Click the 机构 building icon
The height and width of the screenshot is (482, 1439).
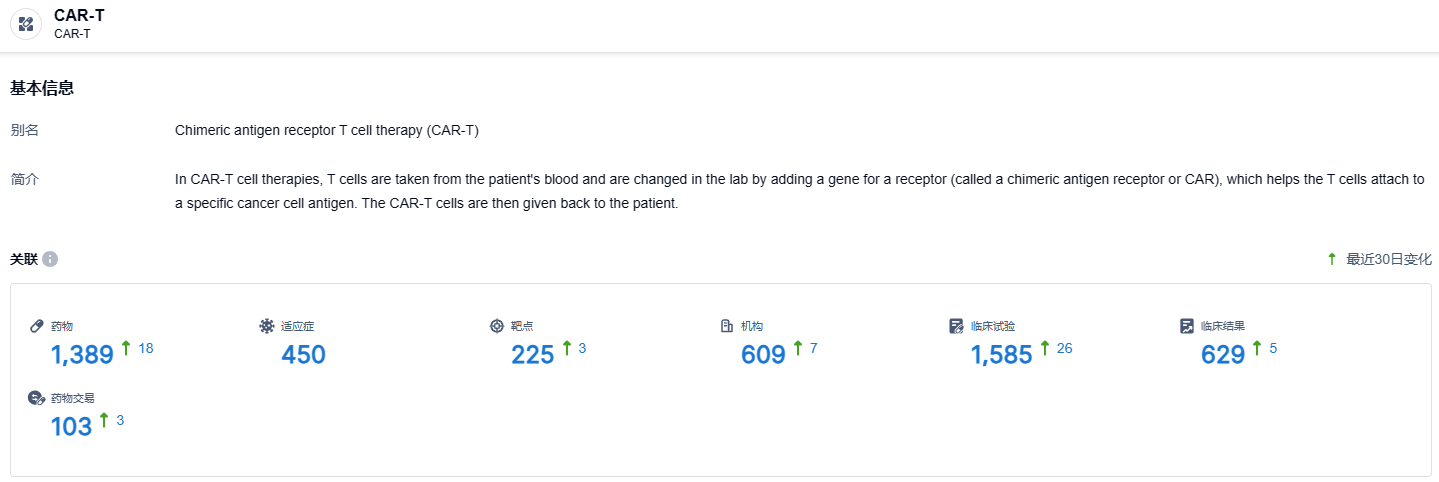727,326
